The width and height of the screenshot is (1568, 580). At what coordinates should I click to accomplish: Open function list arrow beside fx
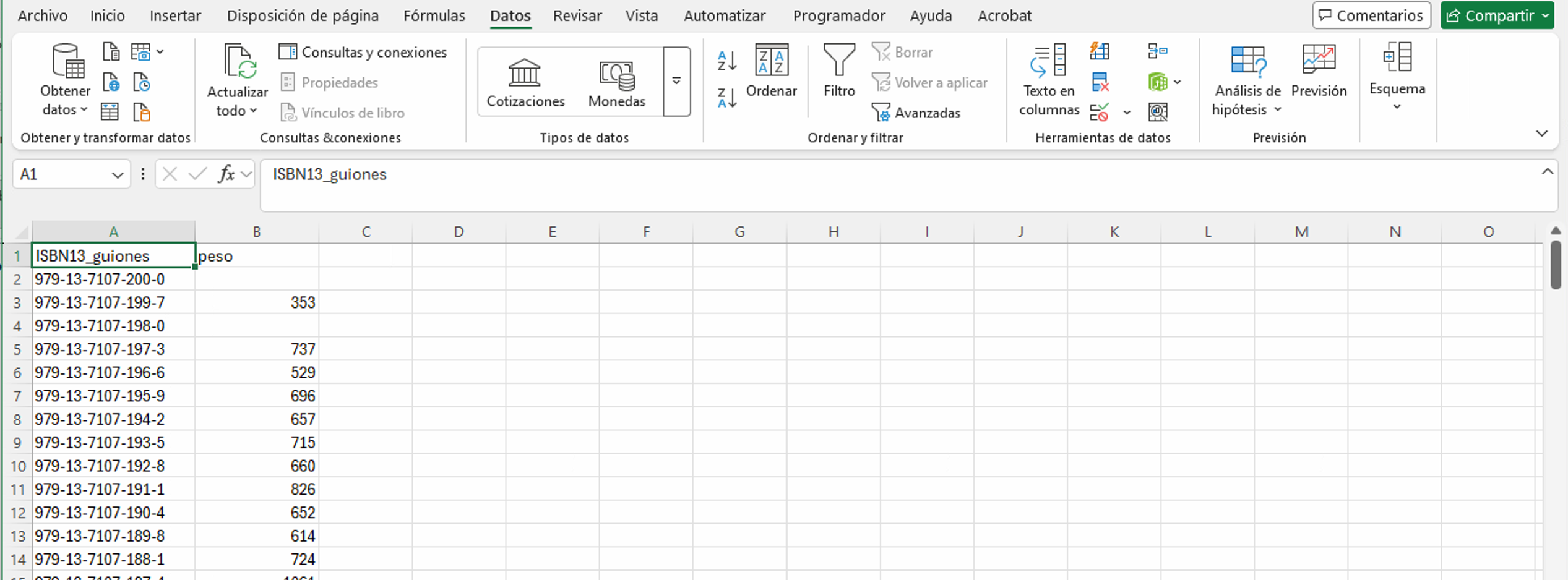pos(246,175)
